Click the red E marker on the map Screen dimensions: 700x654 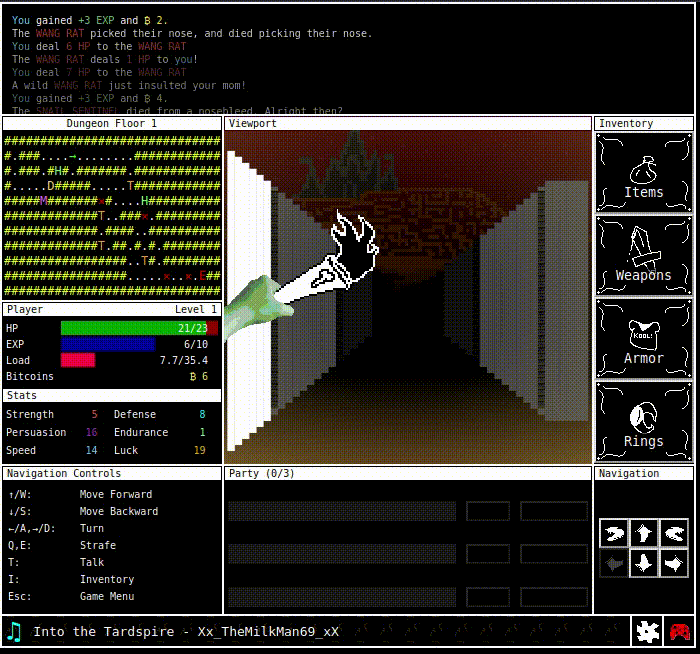(x=202, y=275)
